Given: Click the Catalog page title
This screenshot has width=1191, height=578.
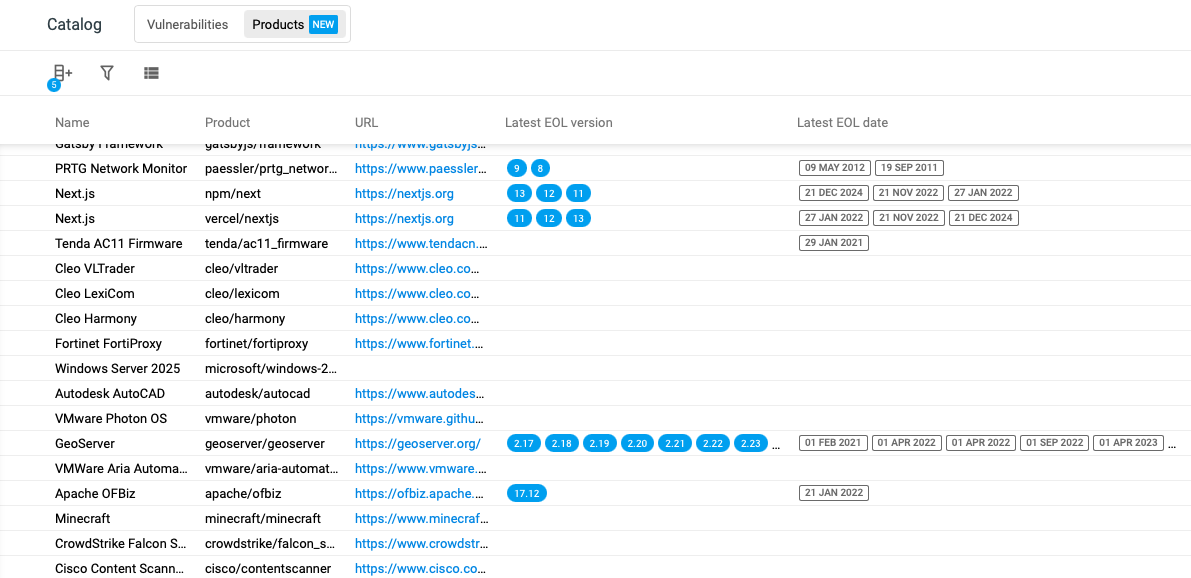Looking at the screenshot, I should tap(74, 24).
